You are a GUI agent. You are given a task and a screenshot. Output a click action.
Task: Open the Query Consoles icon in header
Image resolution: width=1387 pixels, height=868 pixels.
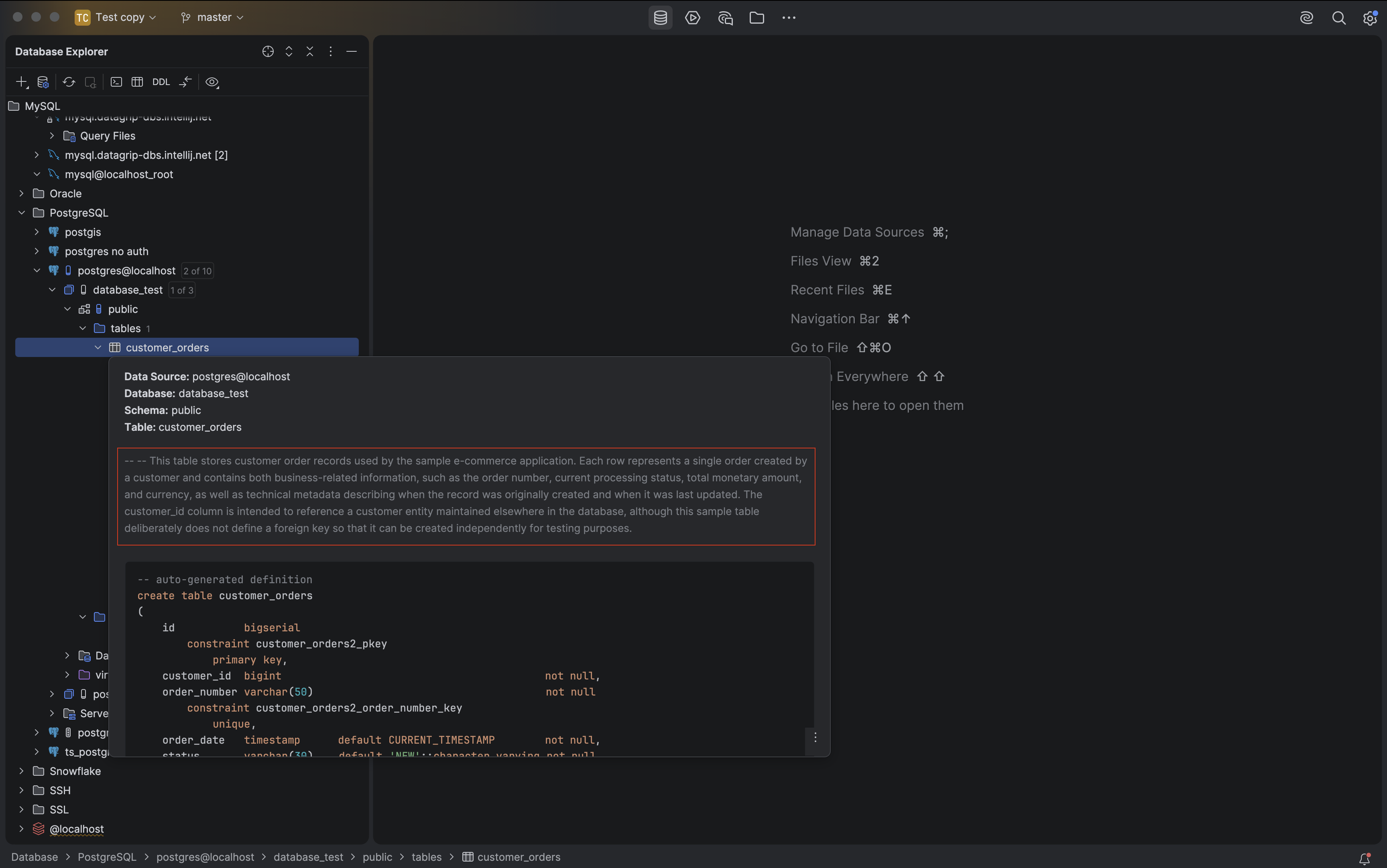click(x=725, y=18)
